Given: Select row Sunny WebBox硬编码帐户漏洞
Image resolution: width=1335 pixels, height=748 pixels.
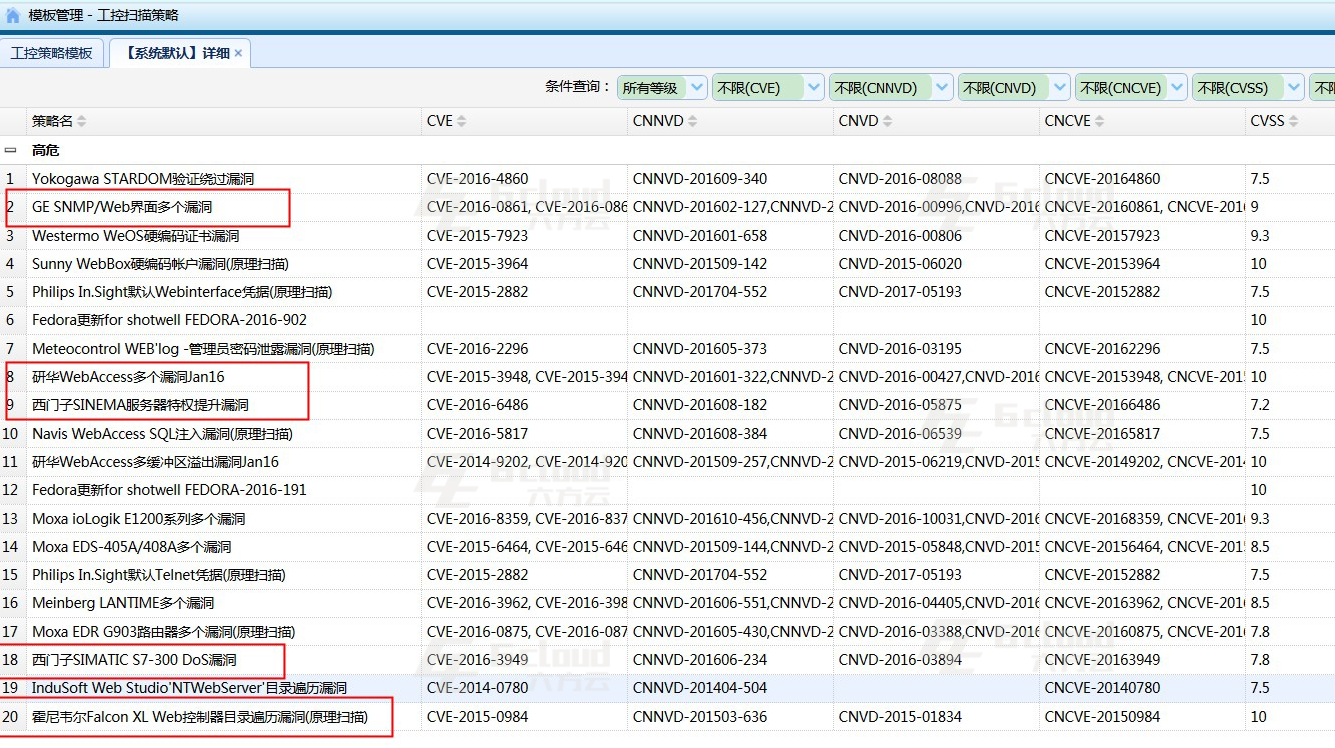Looking at the screenshot, I should click(x=667, y=264).
